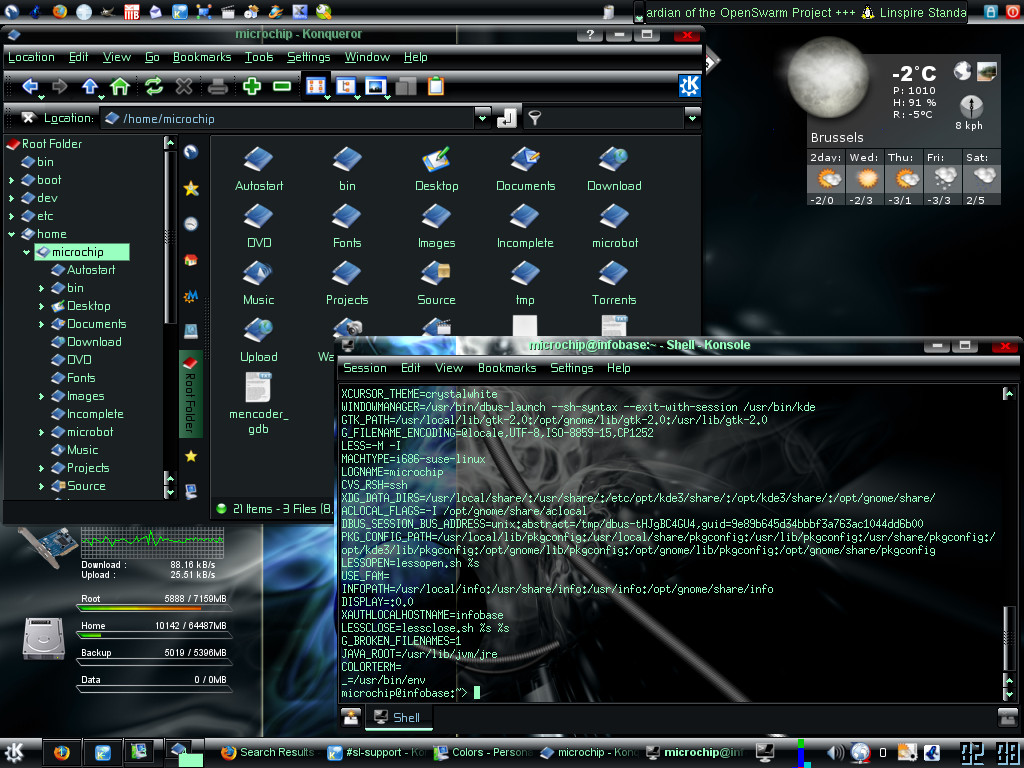The height and width of the screenshot is (768, 1024).
Task: Select the image preview view mode icon
Action: (x=376, y=86)
